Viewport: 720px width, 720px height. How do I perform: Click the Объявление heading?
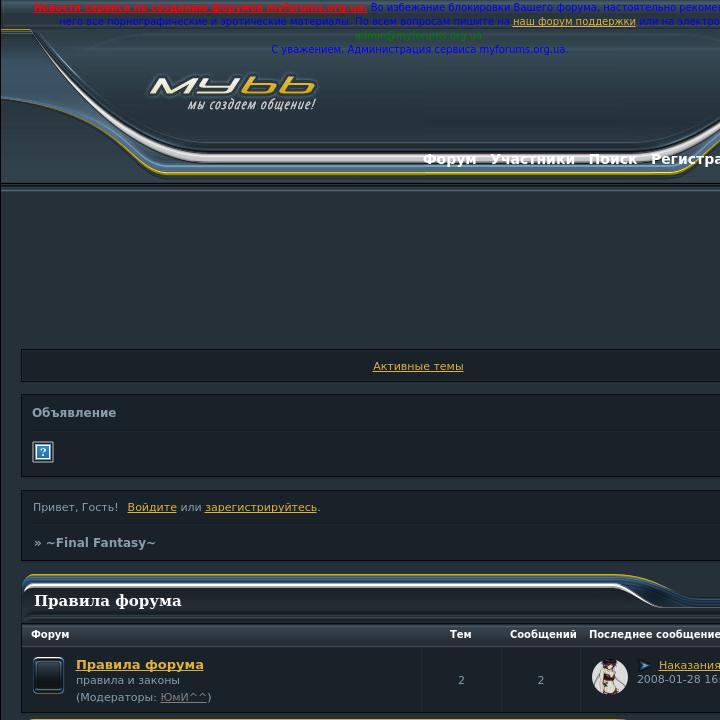coord(74,413)
